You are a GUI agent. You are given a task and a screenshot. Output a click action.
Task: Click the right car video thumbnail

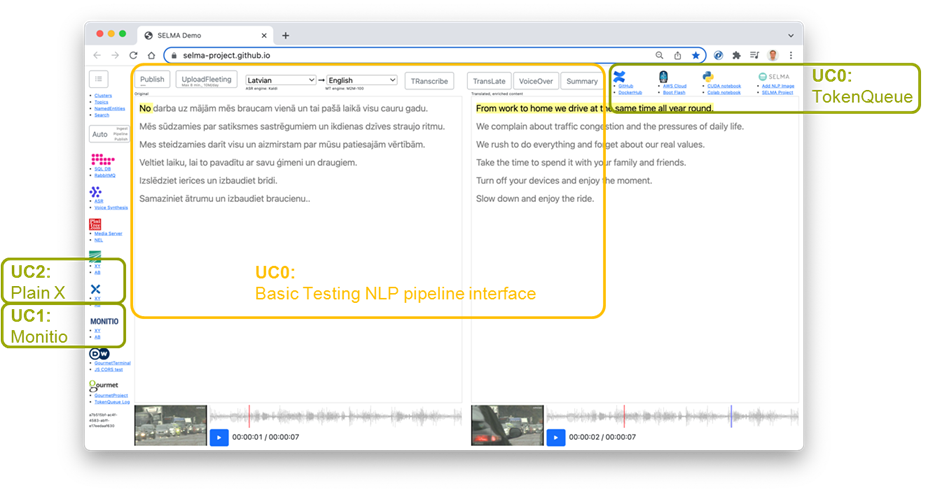(x=507, y=425)
